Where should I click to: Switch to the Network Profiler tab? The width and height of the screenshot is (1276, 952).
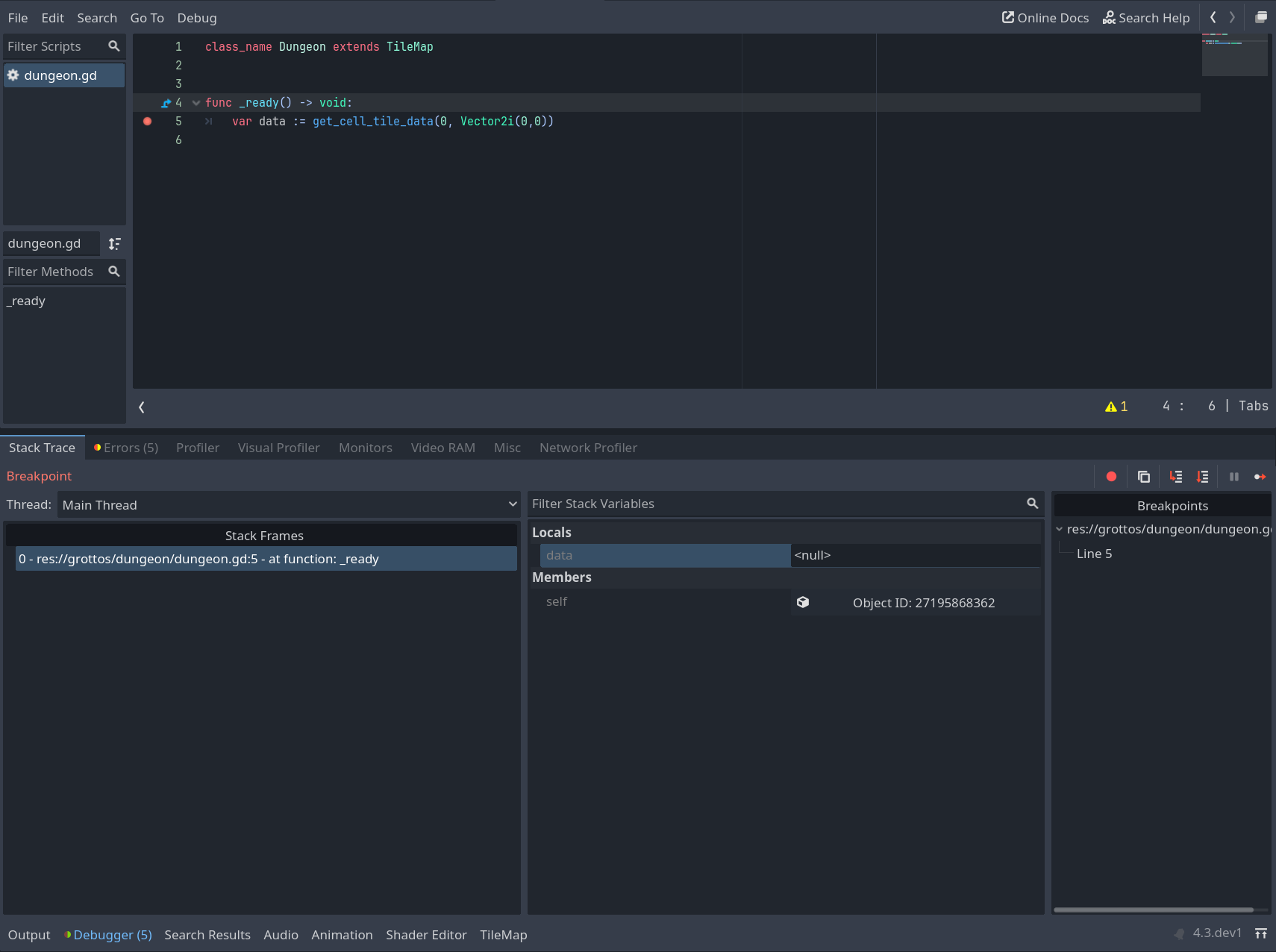click(588, 447)
